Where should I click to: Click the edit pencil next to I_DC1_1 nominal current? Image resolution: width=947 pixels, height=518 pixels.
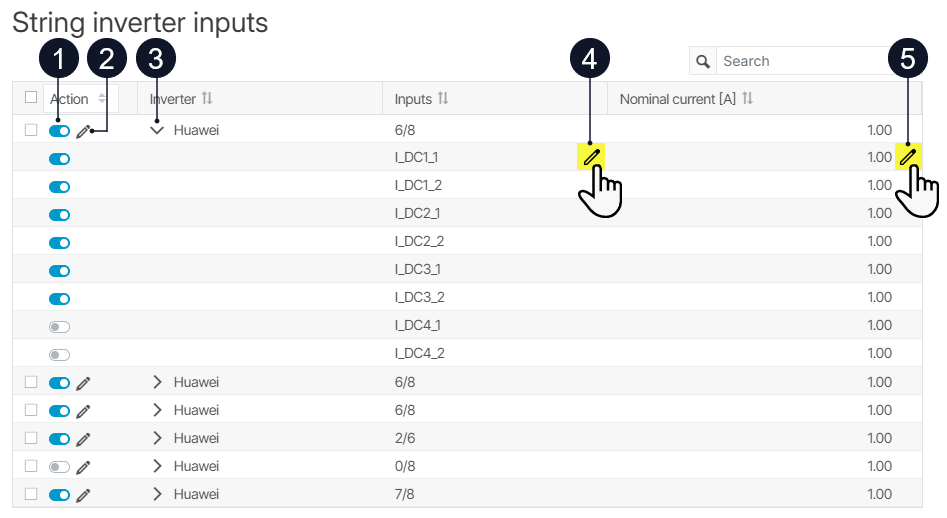tap(908, 157)
